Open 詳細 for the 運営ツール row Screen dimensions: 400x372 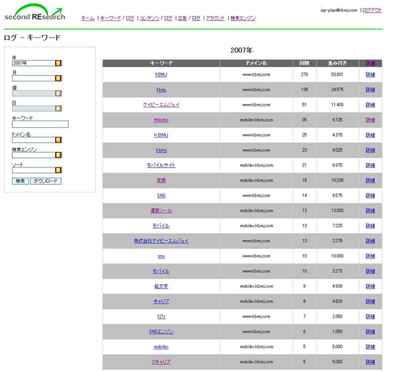point(370,211)
